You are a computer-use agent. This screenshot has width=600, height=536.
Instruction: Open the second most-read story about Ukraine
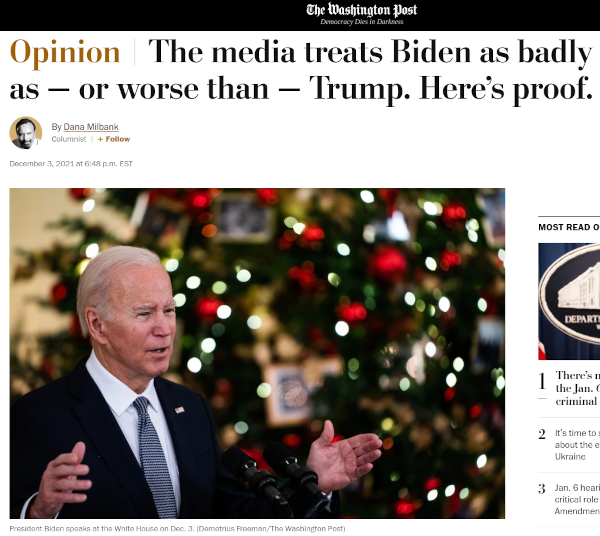577,445
